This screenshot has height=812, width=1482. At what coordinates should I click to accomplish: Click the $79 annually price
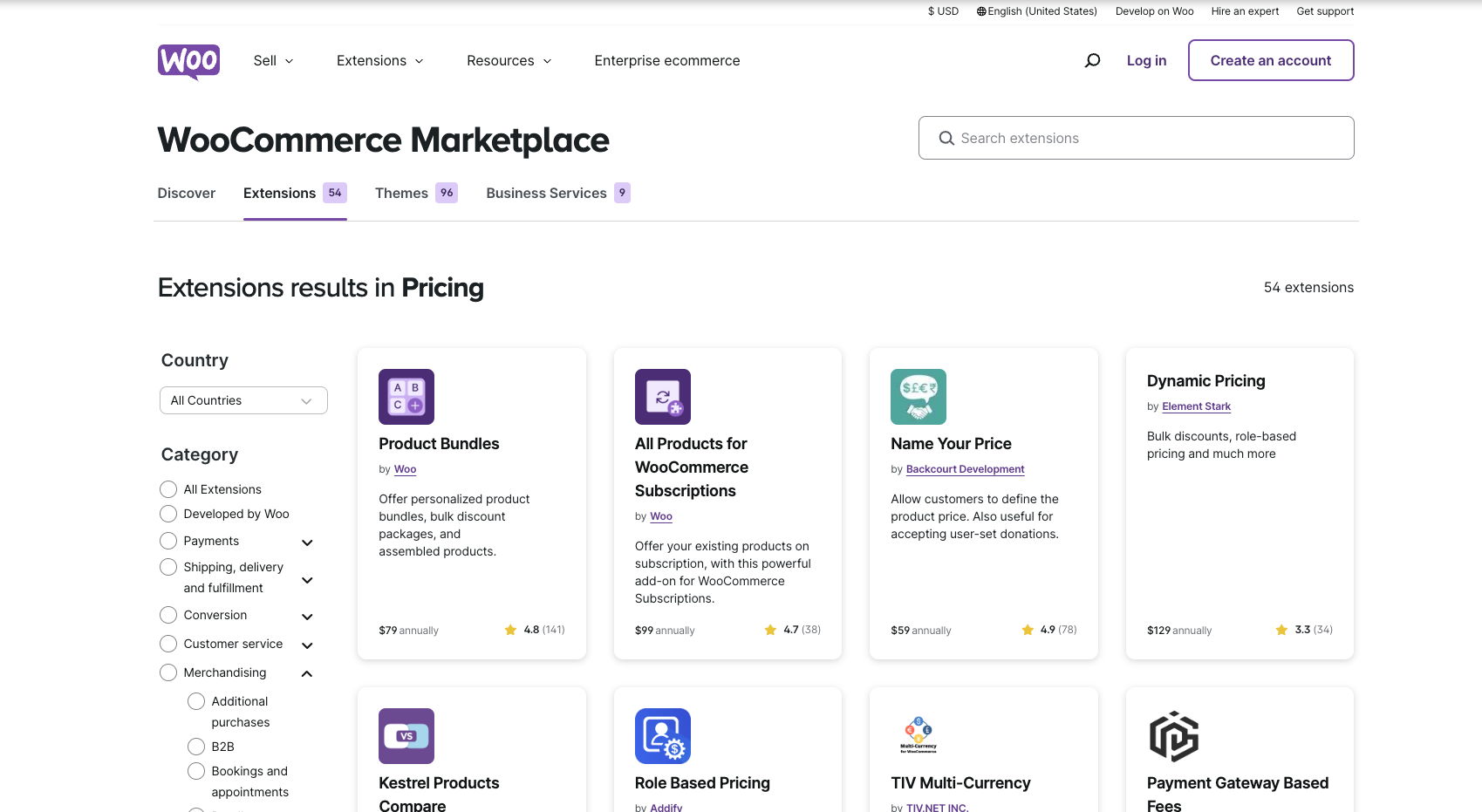tap(408, 631)
